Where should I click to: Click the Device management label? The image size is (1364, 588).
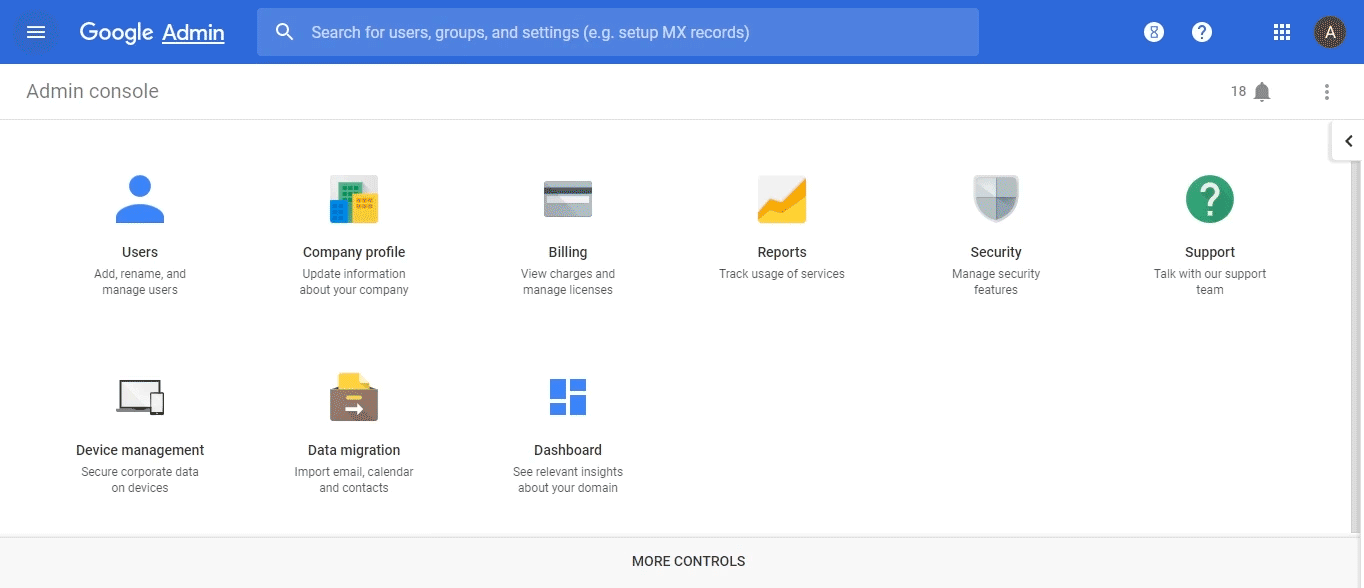click(x=140, y=450)
